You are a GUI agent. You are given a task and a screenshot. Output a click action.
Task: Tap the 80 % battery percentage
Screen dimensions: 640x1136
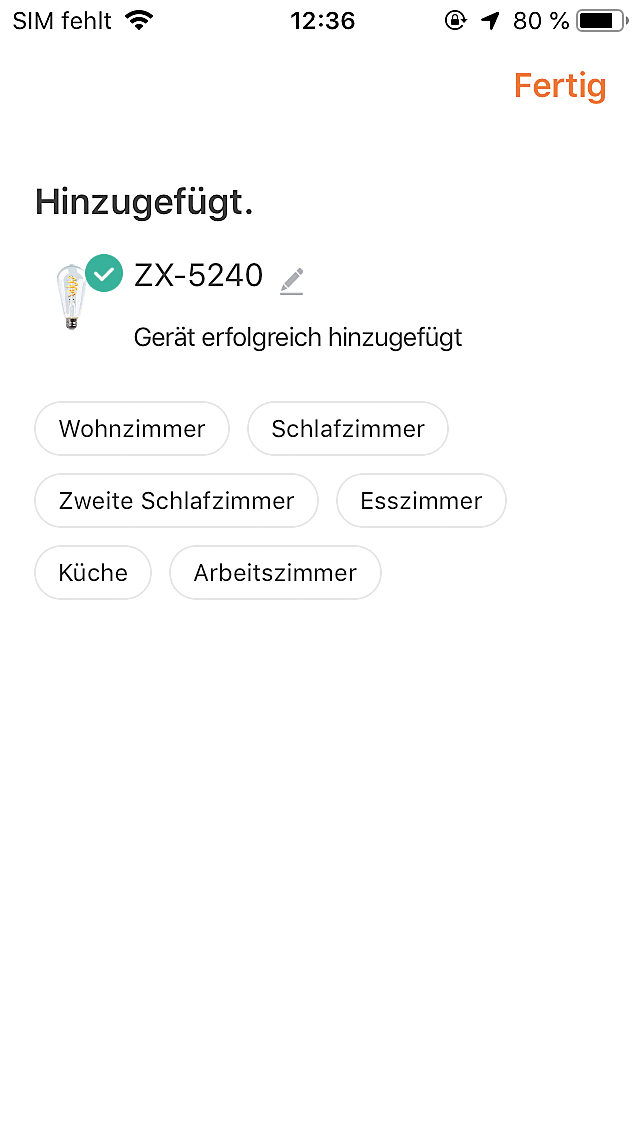pos(541,20)
